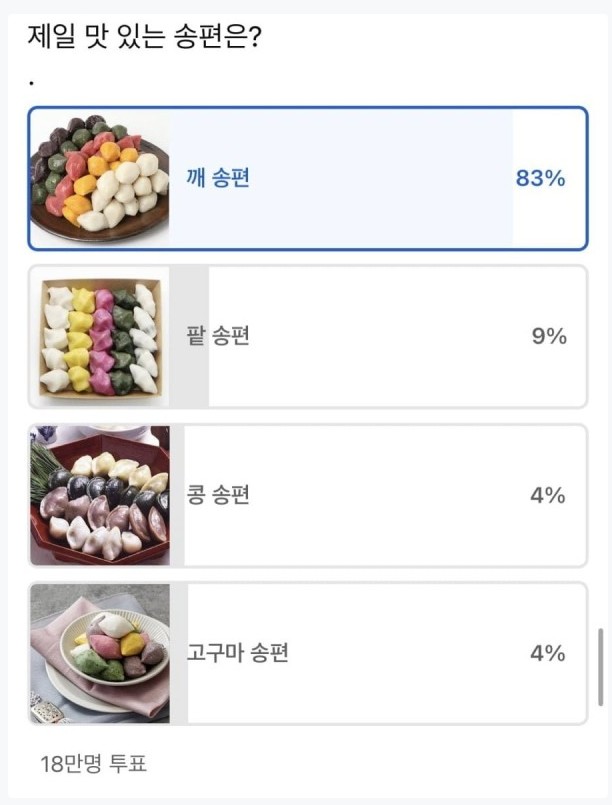The width and height of the screenshot is (612, 805).
Task: Click the 콩 송편 photo thumbnail
Action: tap(100, 496)
